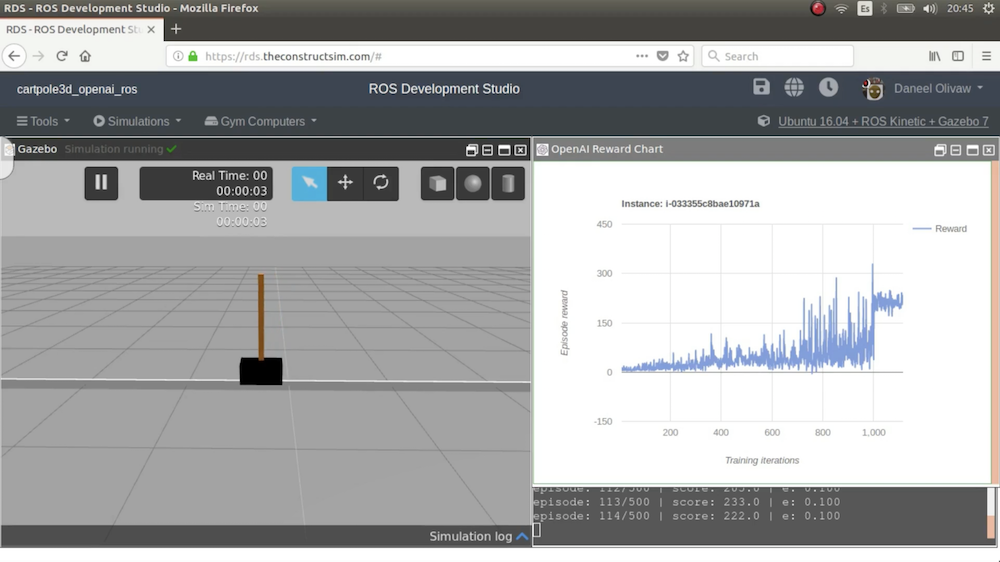Insert a cylinder shape in Gazebo
Screen dimensions: 1000x562
(x=508, y=184)
